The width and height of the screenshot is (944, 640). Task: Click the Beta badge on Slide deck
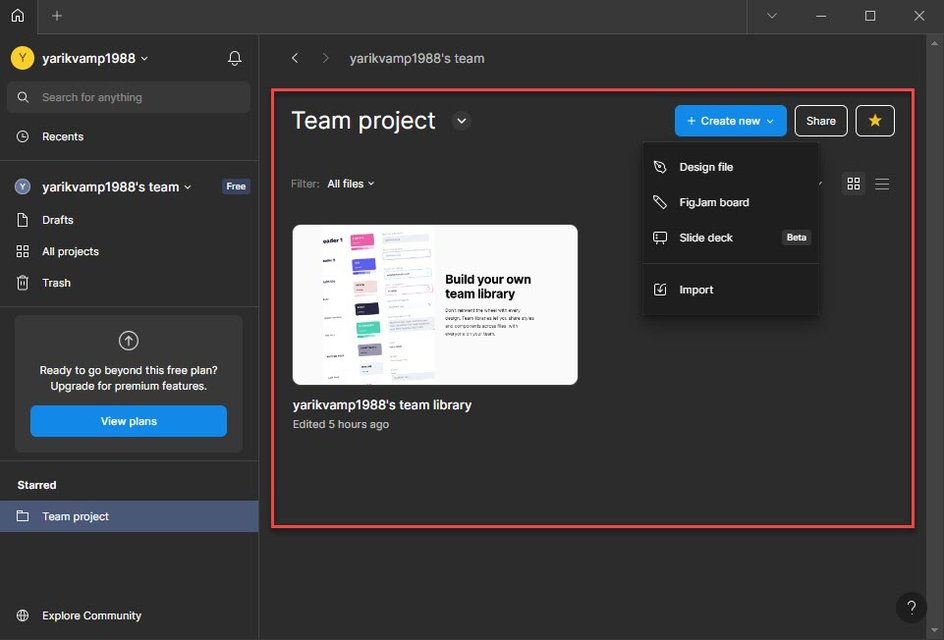[796, 237]
